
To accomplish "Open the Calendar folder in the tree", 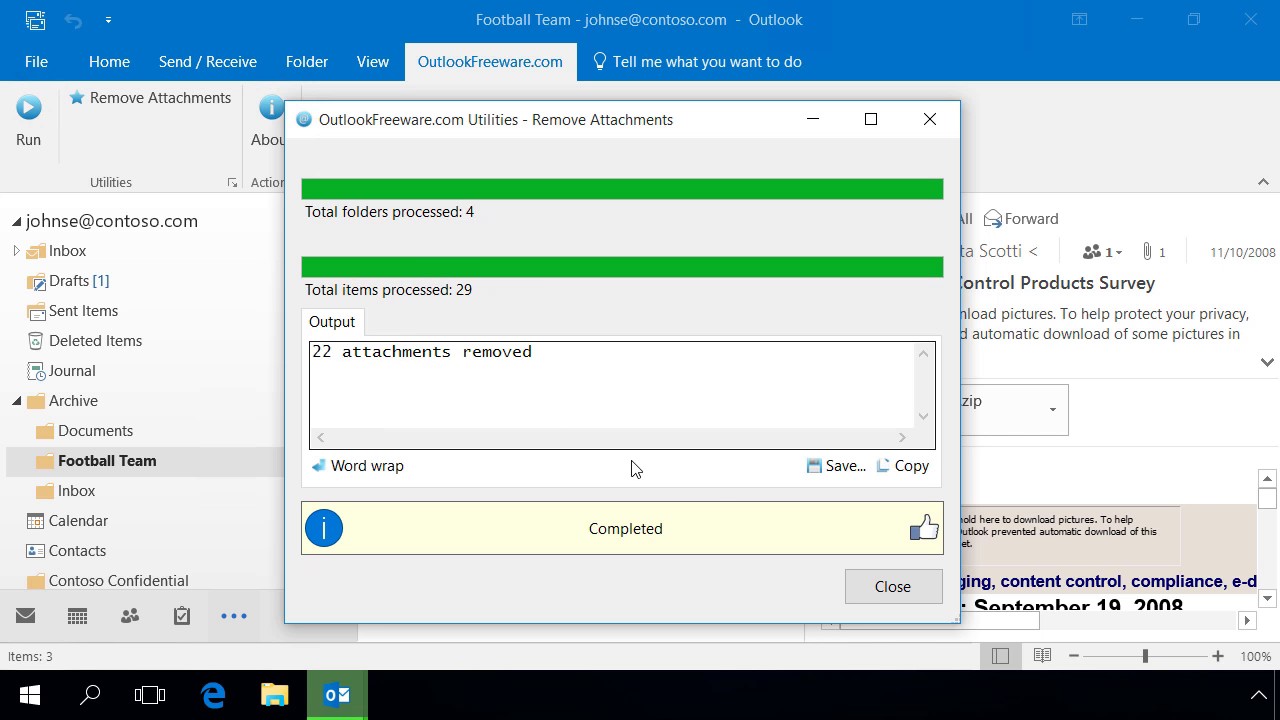I will tap(78, 521).
